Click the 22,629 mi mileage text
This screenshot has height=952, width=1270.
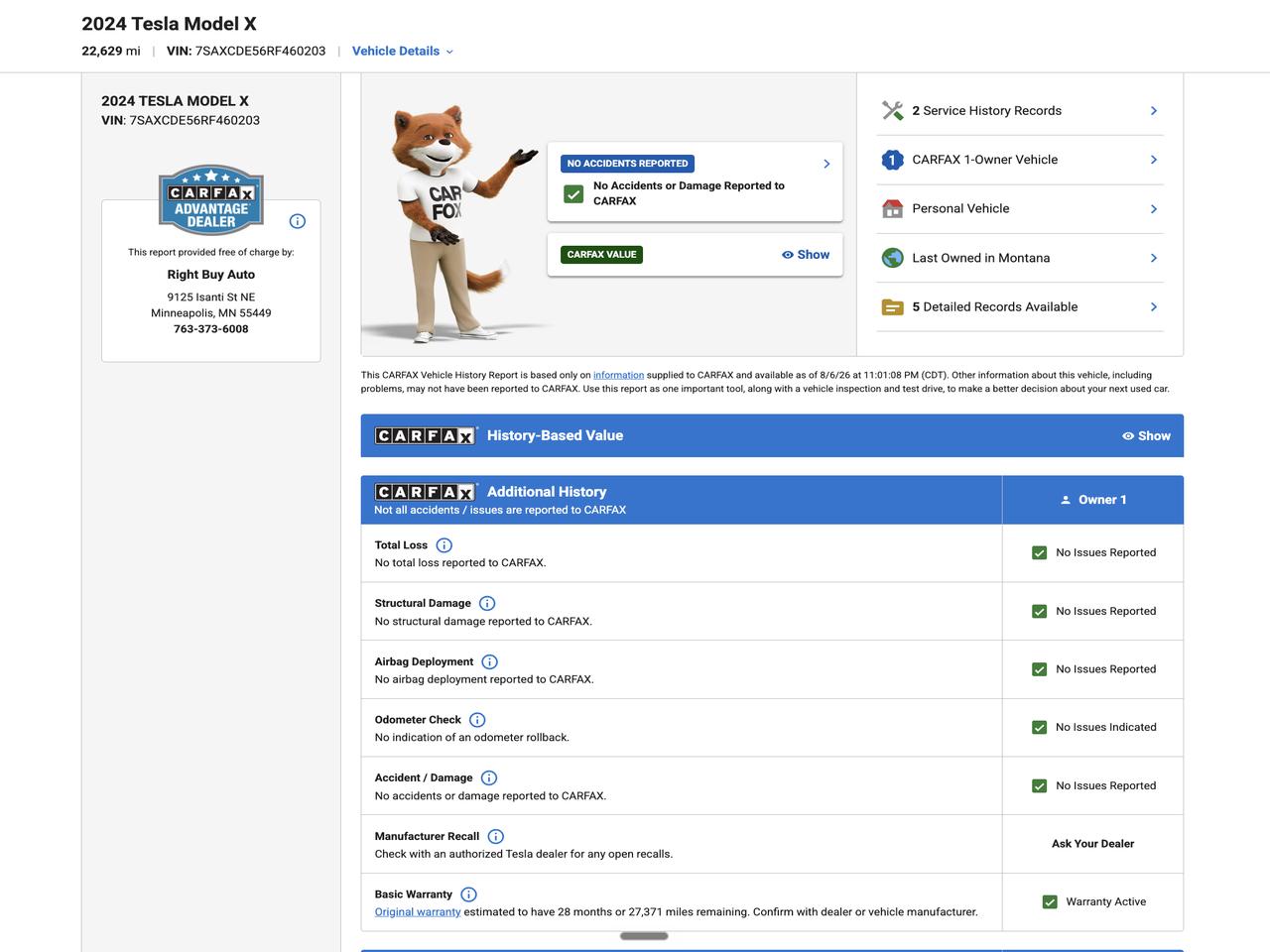click(111, 52)
